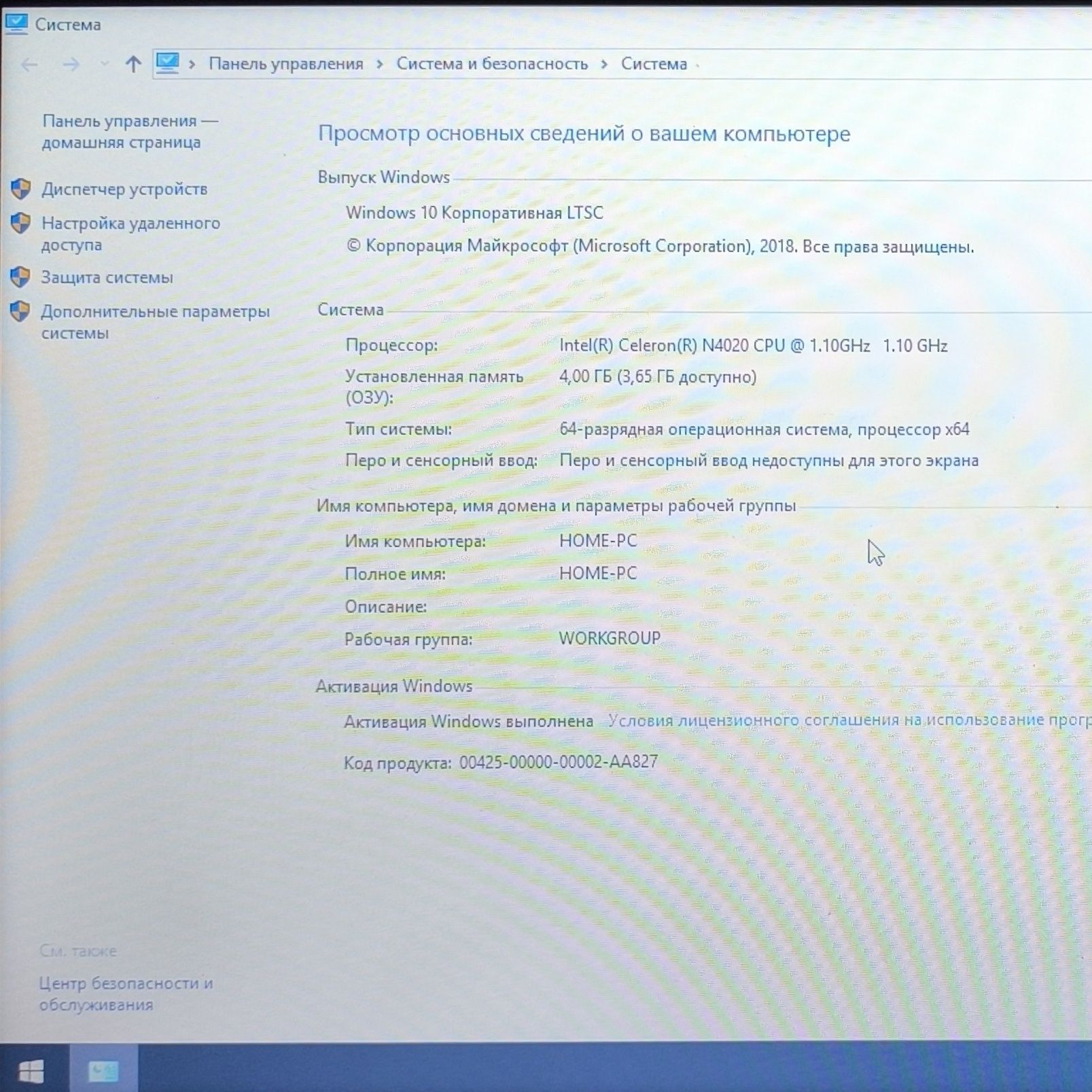
Task: Open Система и безопасность breadcrumb
Action: (492, 64)
